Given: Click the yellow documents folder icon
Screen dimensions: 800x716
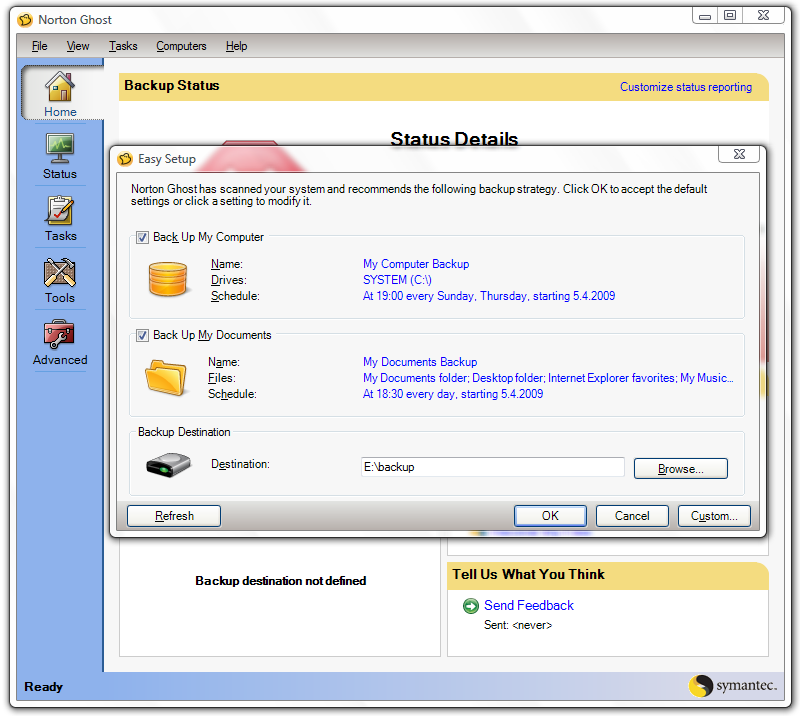Looking at the screenshot, I should coord(165,378).
